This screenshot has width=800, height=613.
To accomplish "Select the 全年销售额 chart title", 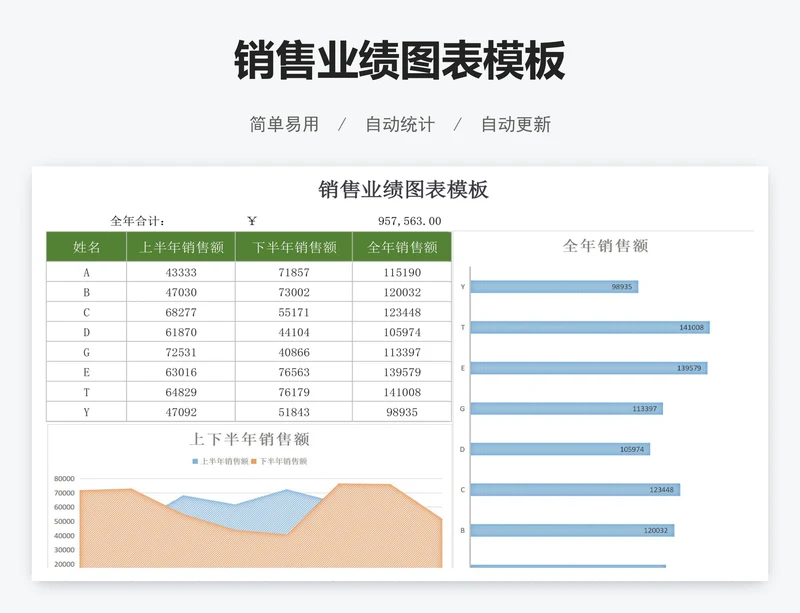I will click(x=608, y=246).
